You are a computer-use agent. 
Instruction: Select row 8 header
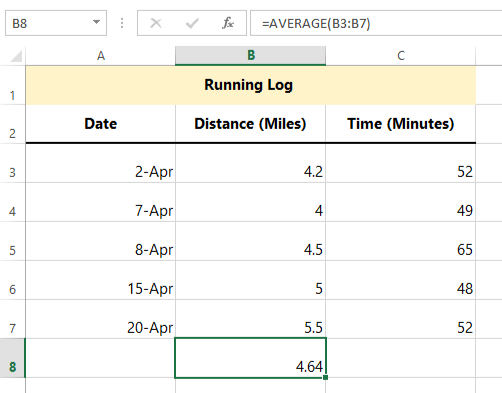tap(12, 358)
